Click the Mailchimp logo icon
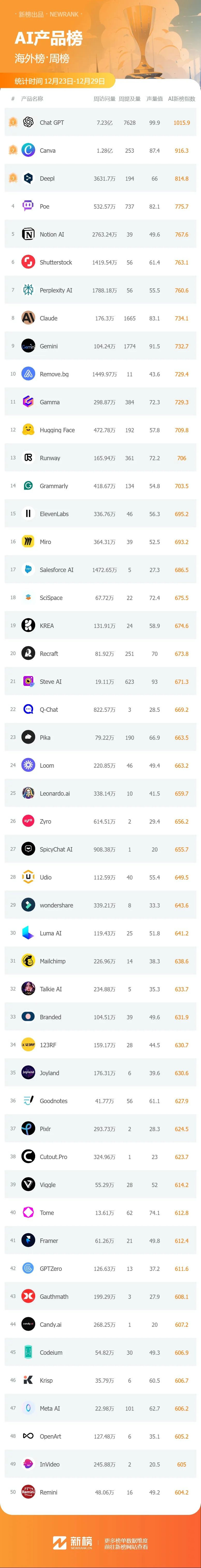 click(x=28, y=961)
